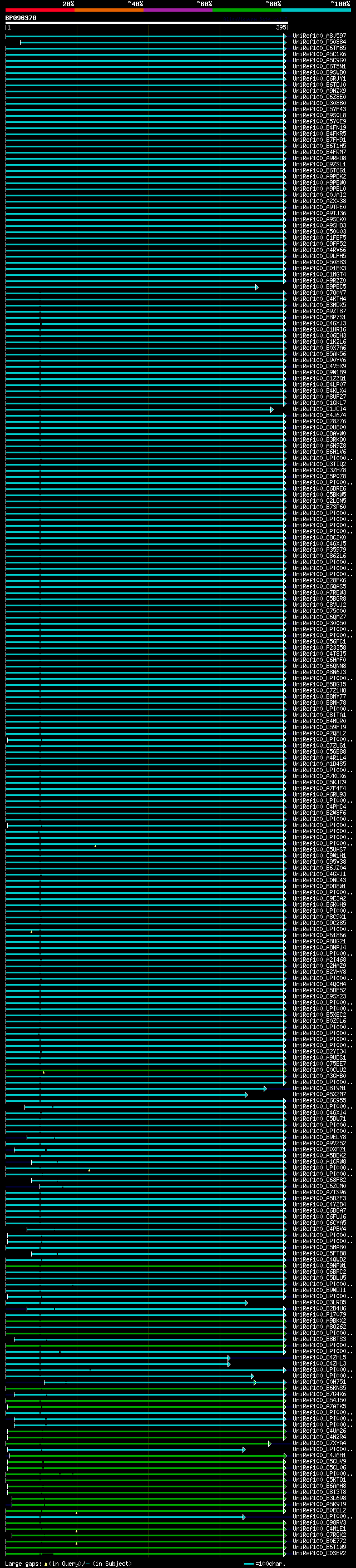The height and width of the screenshot is (1568, 356).
Task: Select the UniRef100_A9PDK2 label
Action: point(319,176)
